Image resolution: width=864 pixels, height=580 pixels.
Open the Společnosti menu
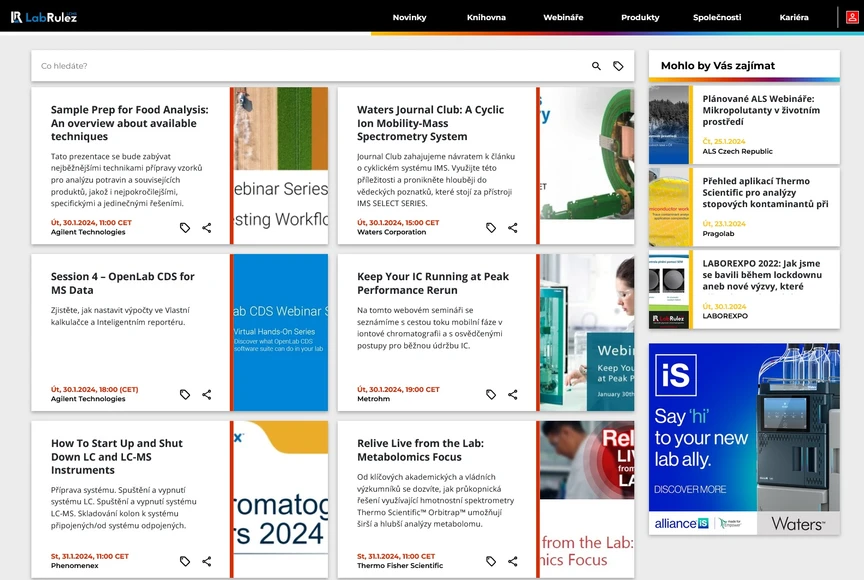pos(717,17)
